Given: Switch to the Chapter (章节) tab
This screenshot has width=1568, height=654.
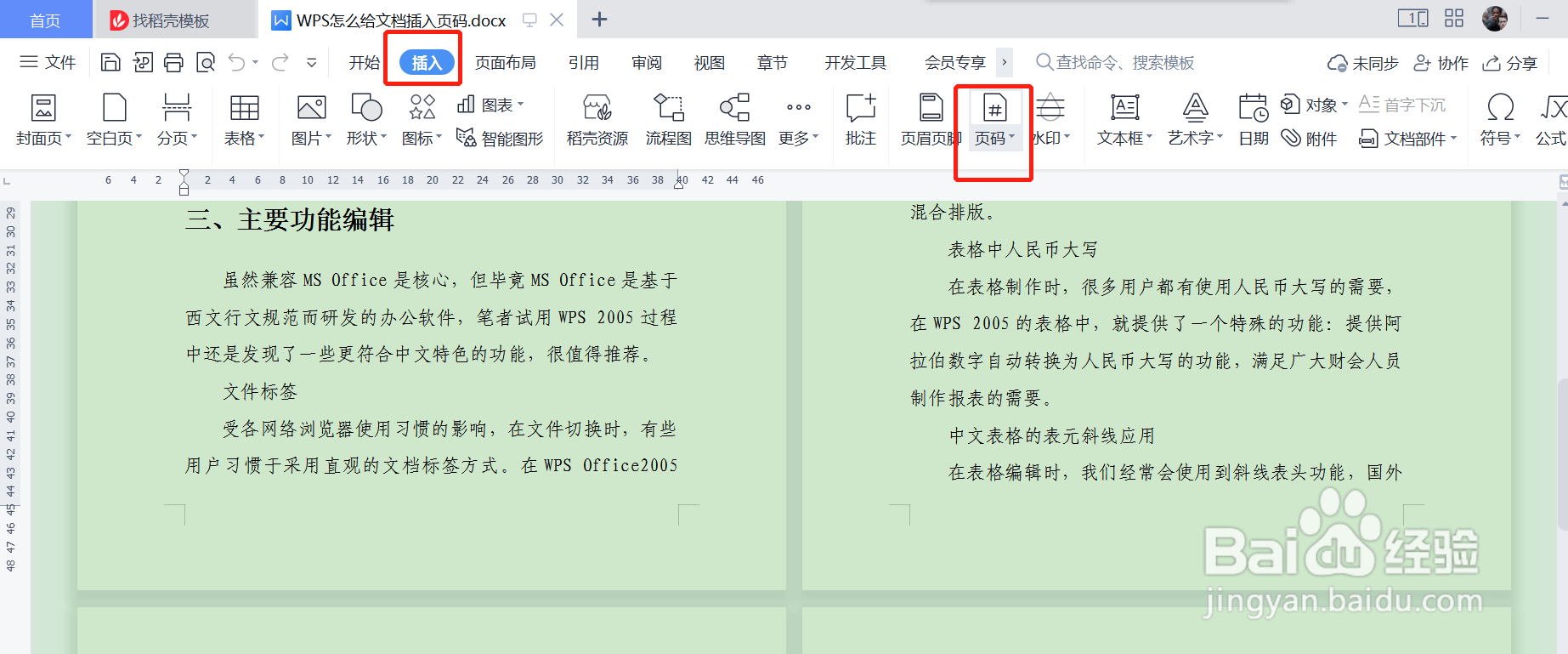Looking at the screenshot, I should [773, 62].
